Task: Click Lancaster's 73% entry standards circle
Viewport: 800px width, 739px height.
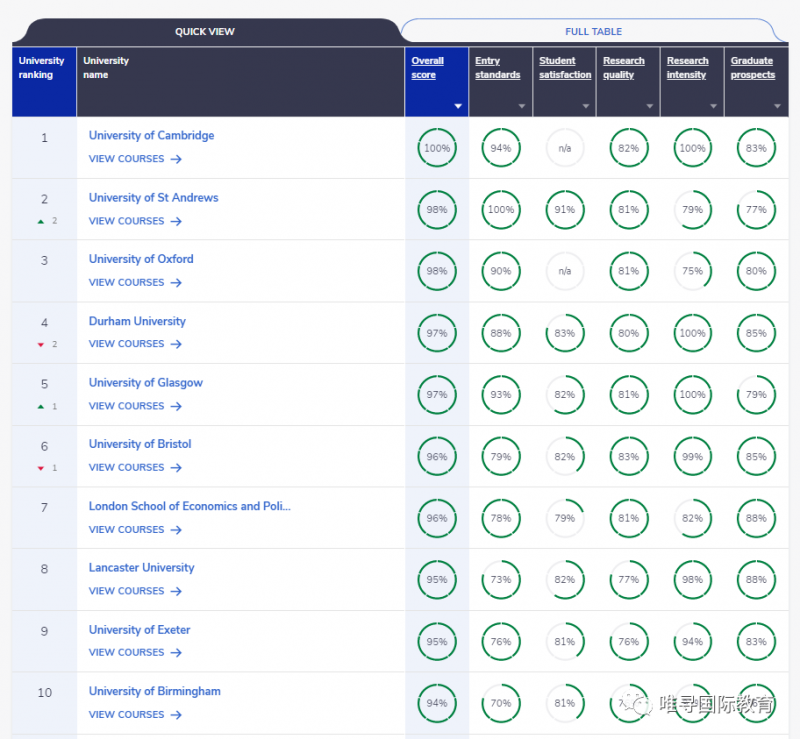Action: tap(501, 580)
